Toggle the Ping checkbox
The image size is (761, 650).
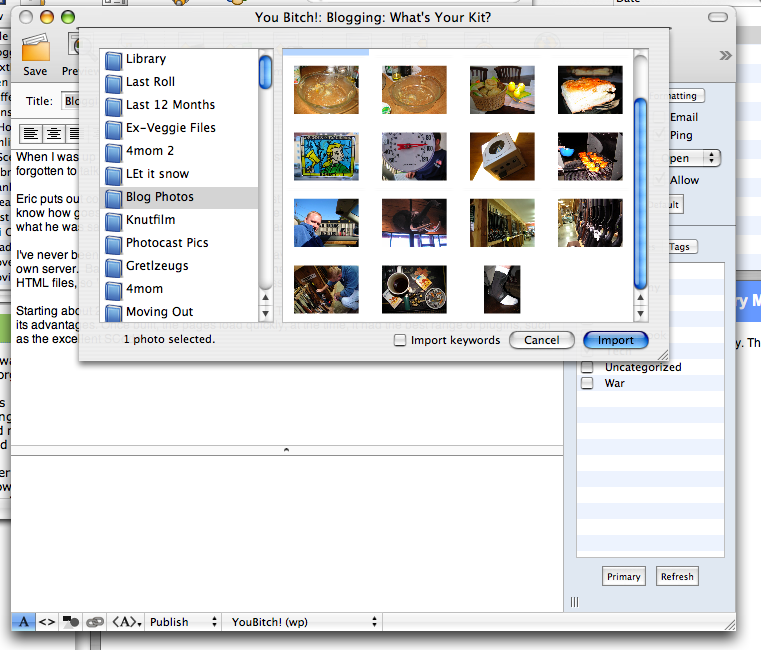tap(660, 134)
